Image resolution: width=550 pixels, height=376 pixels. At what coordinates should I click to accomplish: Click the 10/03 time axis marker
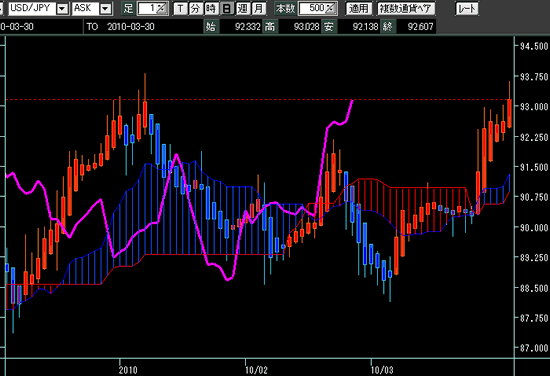[382, 370]
